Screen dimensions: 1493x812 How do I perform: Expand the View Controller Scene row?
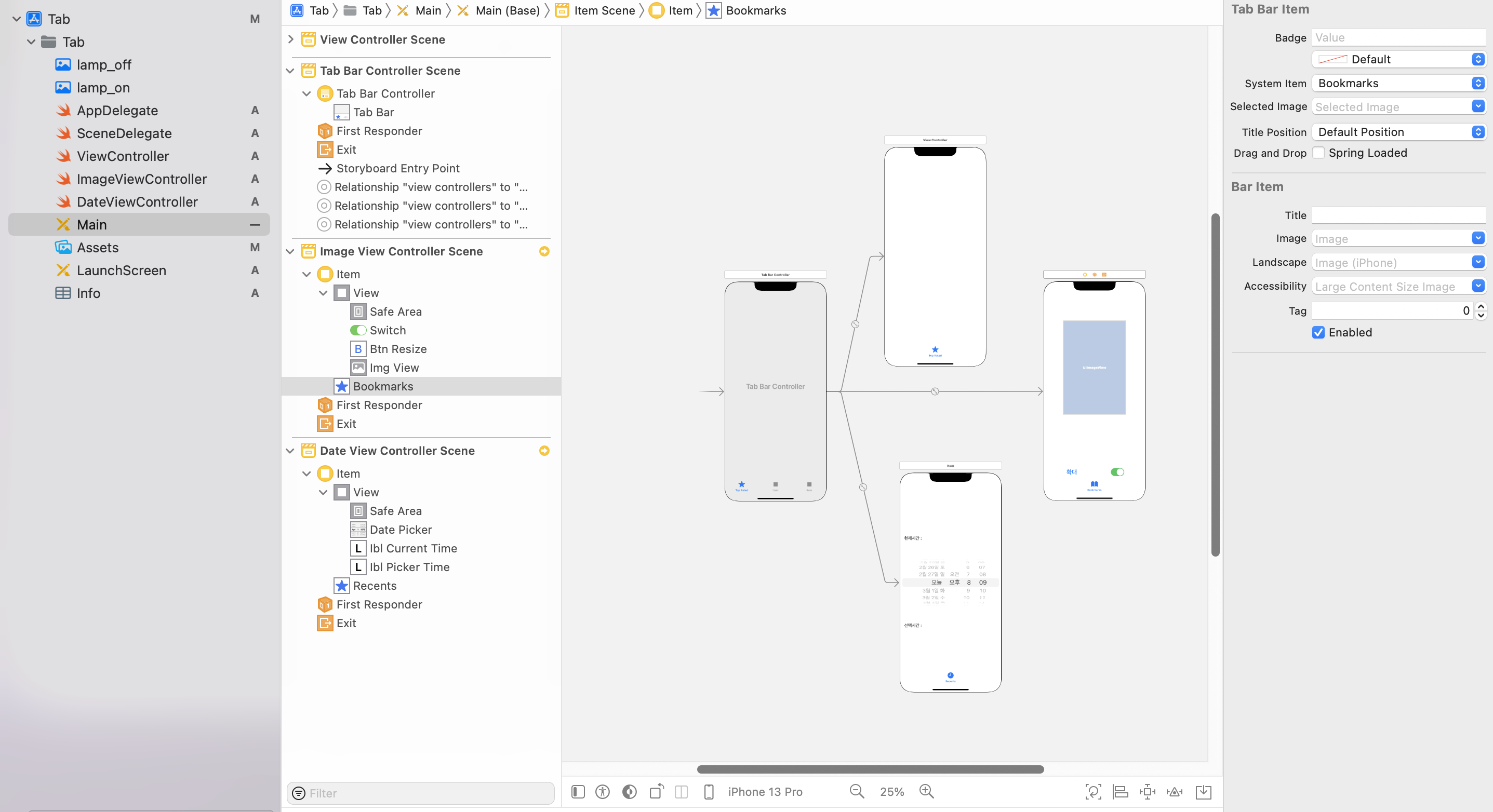[x=291, y=39]
